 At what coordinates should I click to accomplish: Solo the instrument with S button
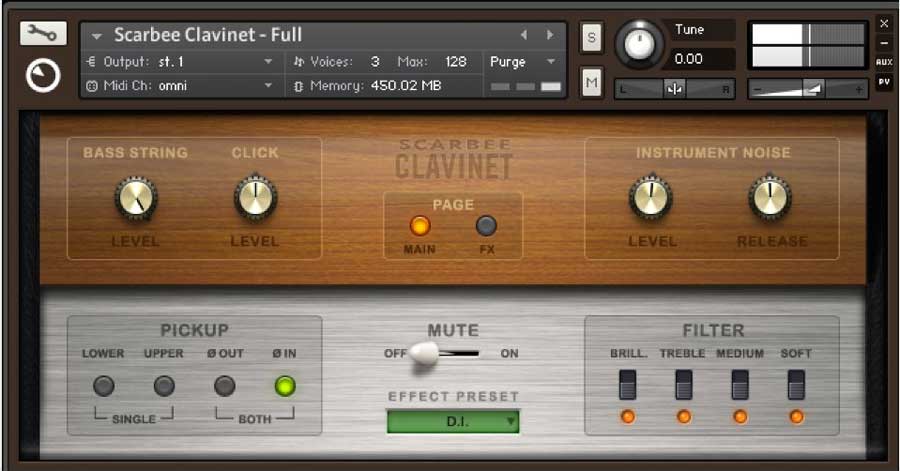click(591, 38)
